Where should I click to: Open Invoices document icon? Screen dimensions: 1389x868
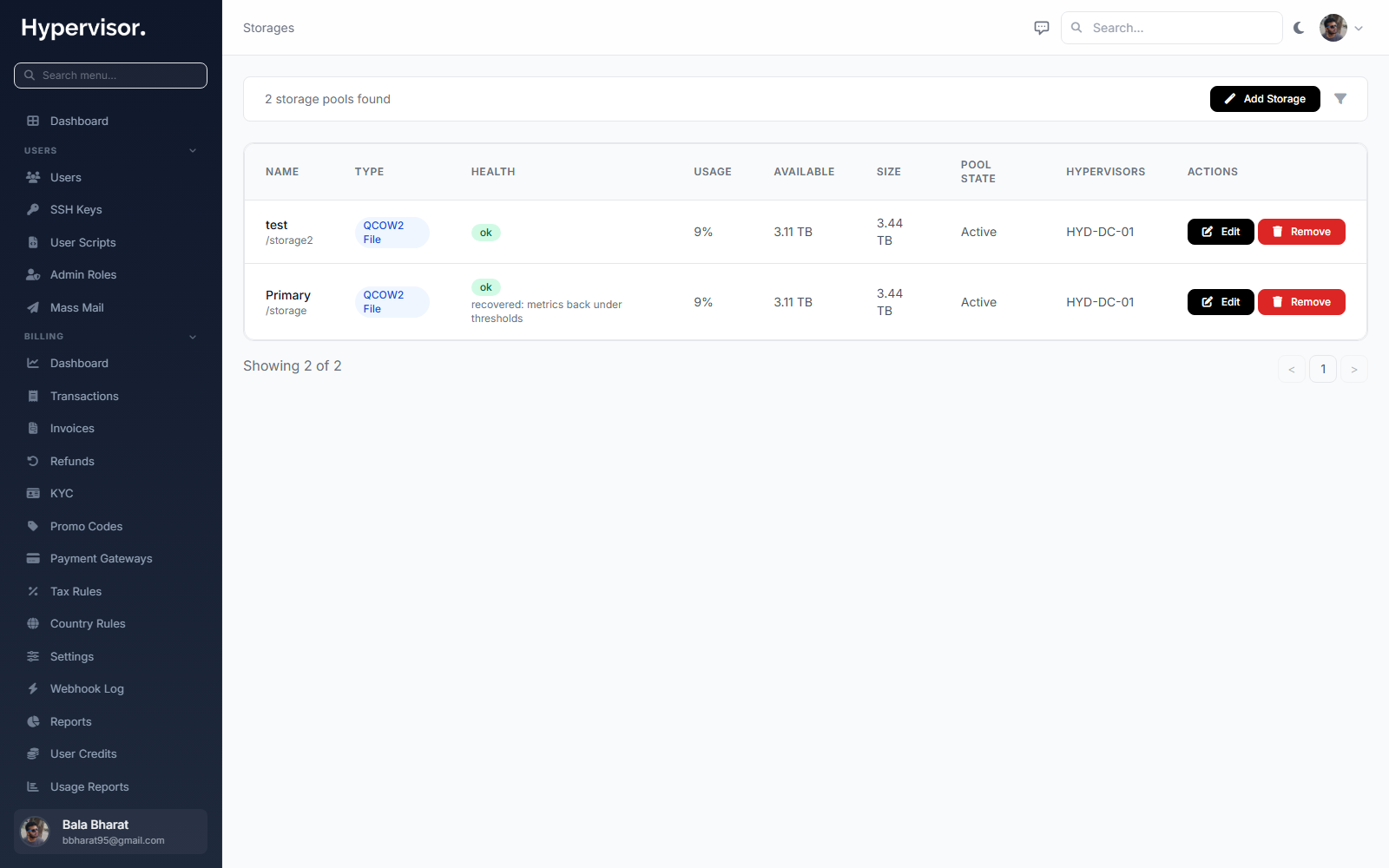33,428
